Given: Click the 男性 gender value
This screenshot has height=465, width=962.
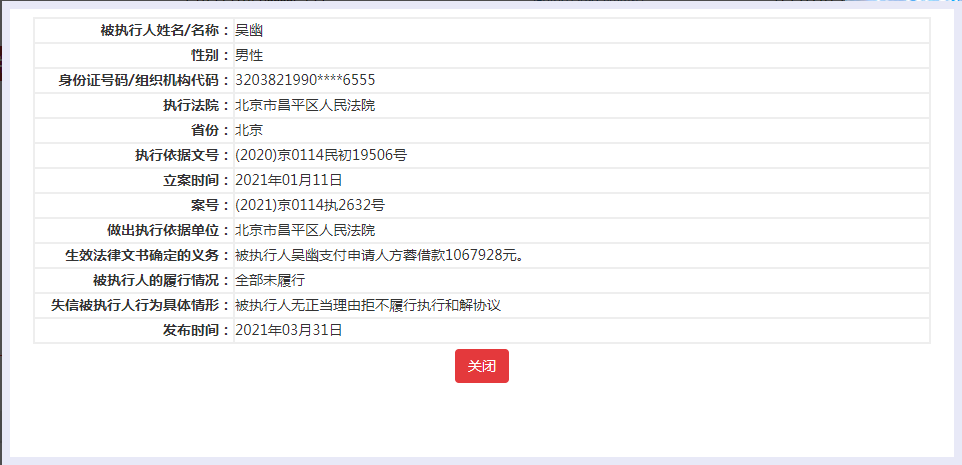Looking at the screenshot, I should coord(249,55).
